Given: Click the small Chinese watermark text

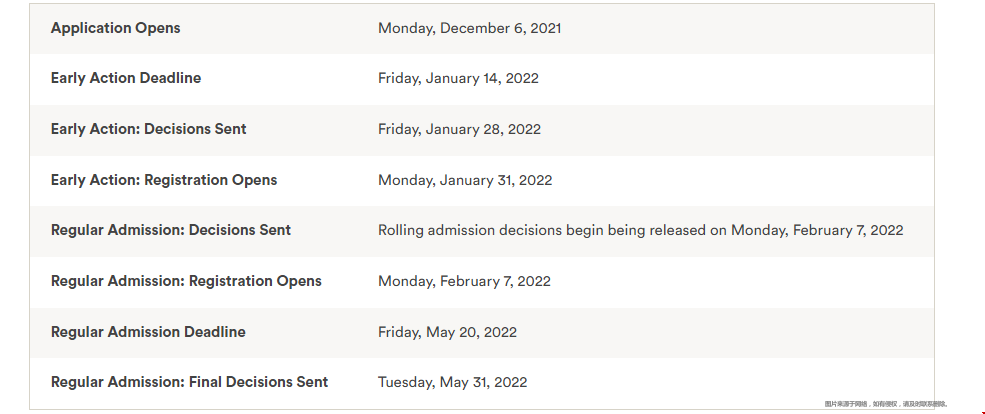Looking at the screenshot, I should [x=886, y=404].
